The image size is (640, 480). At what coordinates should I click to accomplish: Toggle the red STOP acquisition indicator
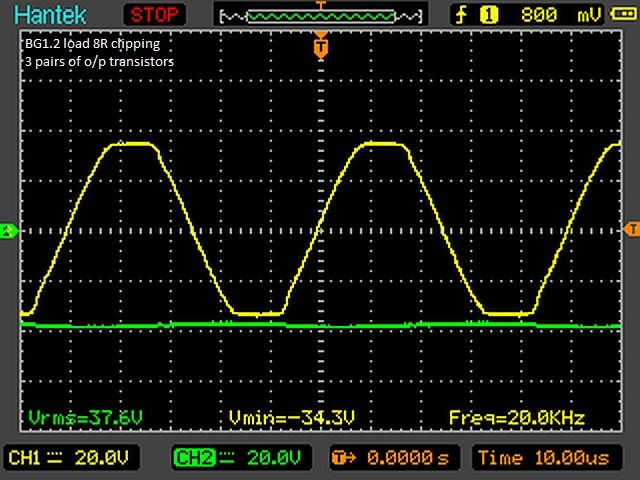click(x=154, y=14)
